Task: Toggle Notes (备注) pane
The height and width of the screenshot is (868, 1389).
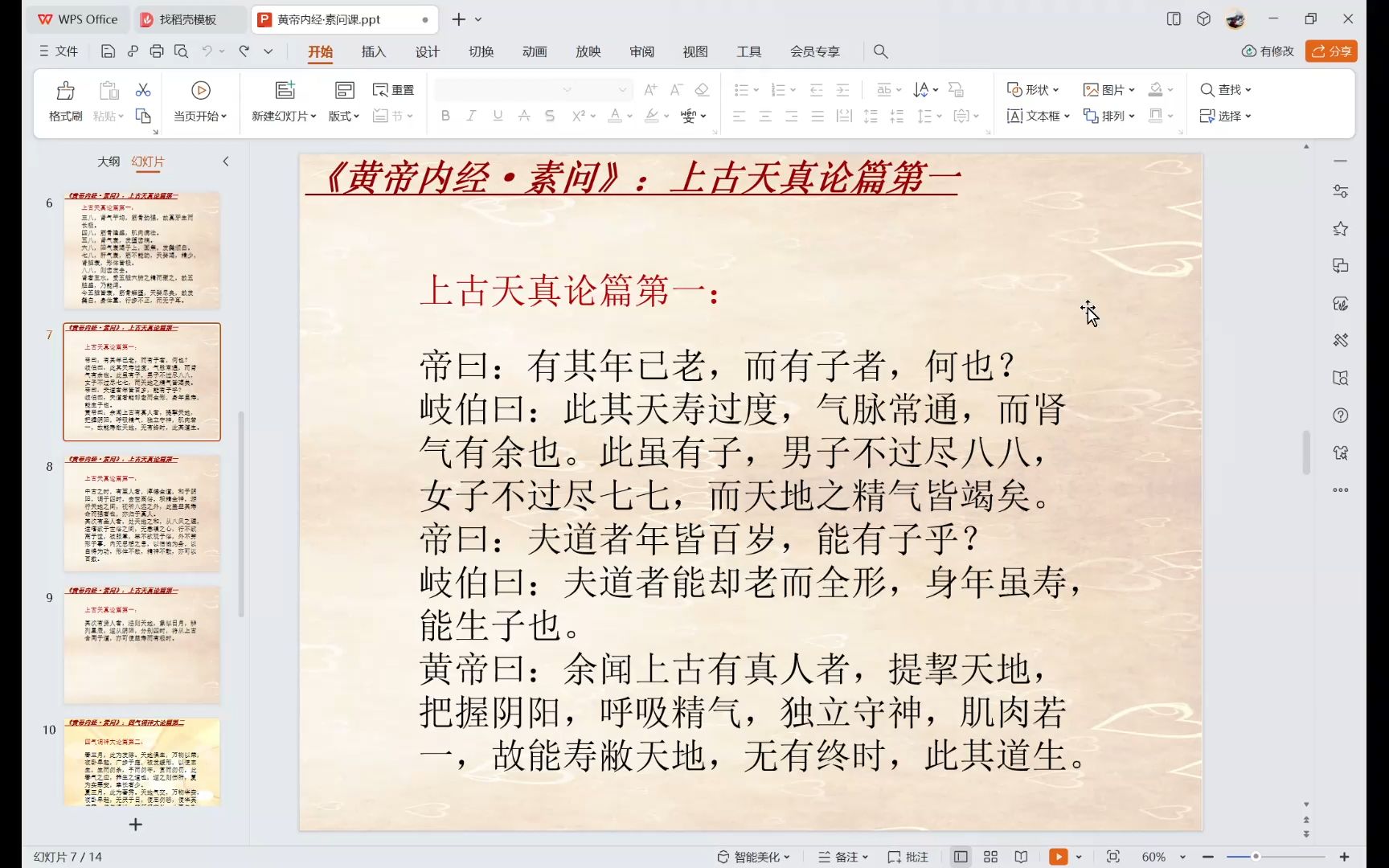Action: pyautogui.click(x=842, y=857)
